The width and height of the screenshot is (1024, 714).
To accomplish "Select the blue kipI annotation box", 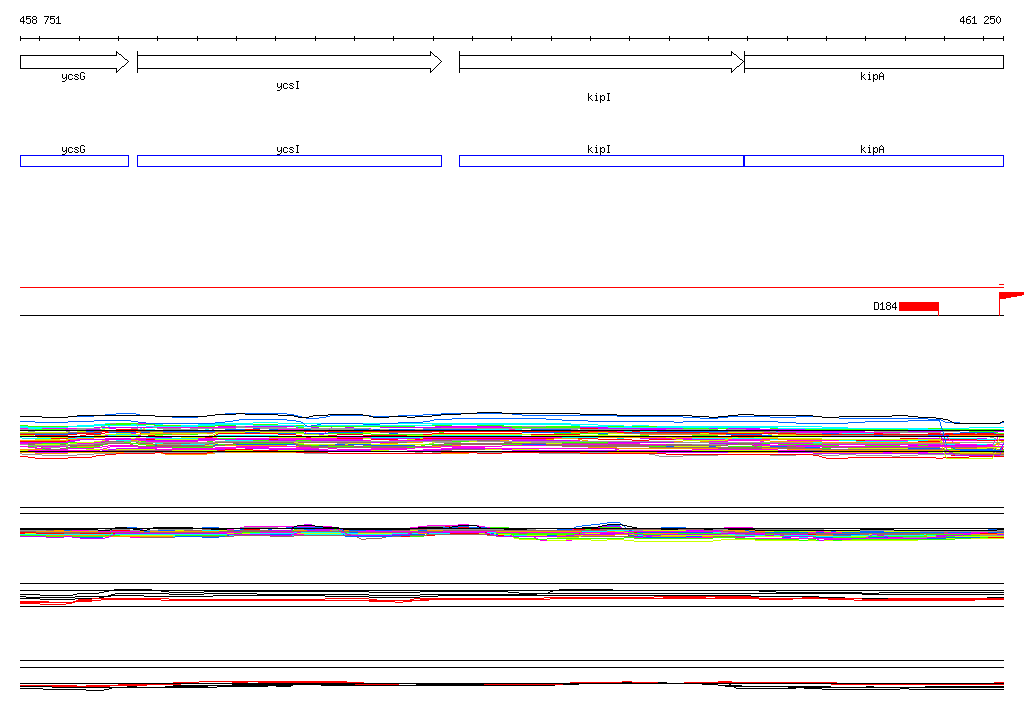I will point(600,161).
